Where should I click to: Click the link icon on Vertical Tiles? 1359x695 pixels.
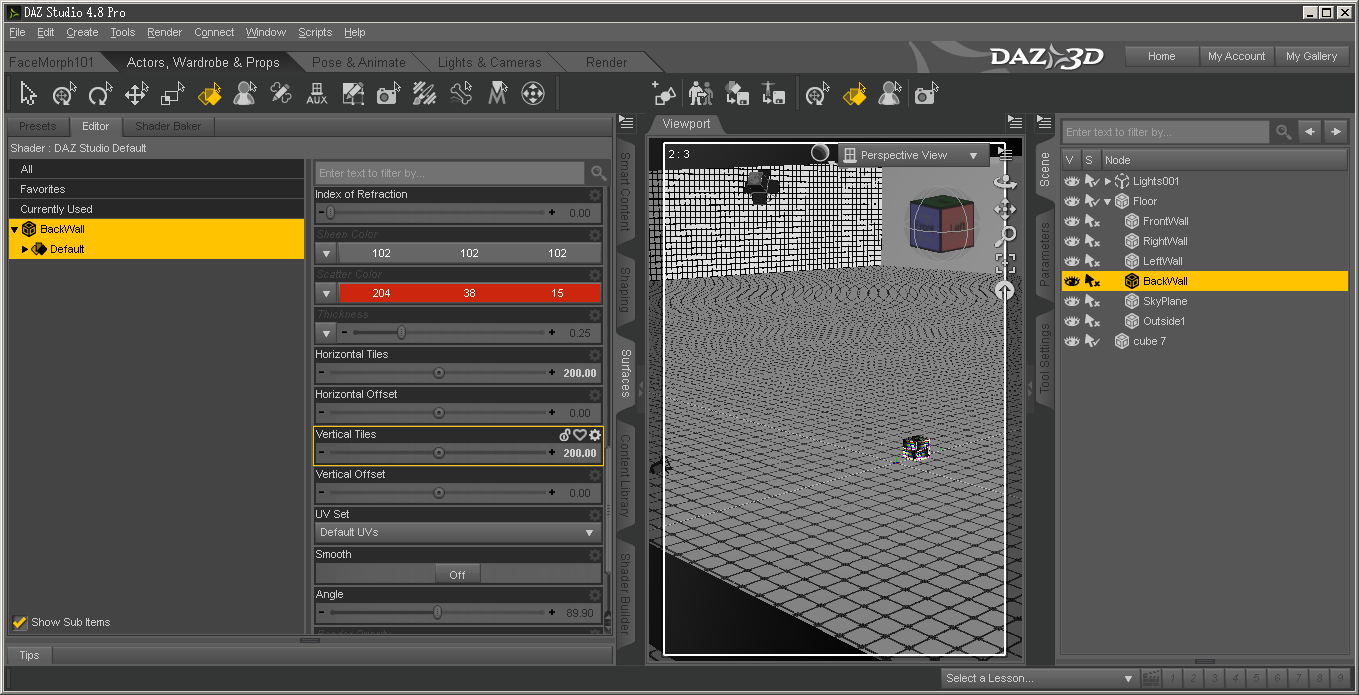click(x=565, y=435)
